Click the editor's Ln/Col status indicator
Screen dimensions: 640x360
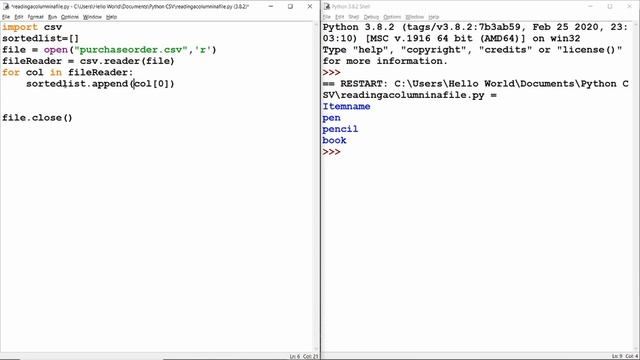[304, 356]
